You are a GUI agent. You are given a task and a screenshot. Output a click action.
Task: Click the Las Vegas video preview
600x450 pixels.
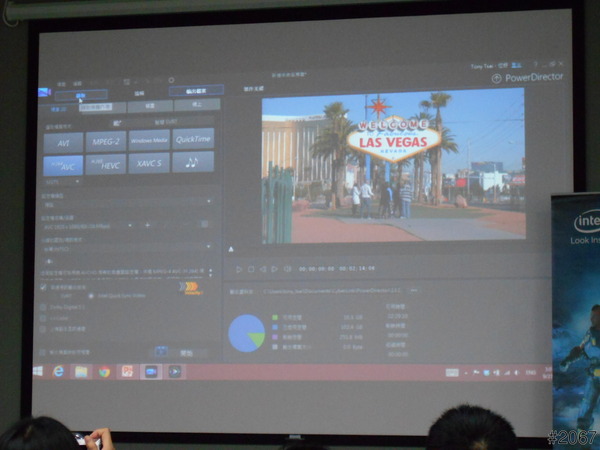point(392,165)
